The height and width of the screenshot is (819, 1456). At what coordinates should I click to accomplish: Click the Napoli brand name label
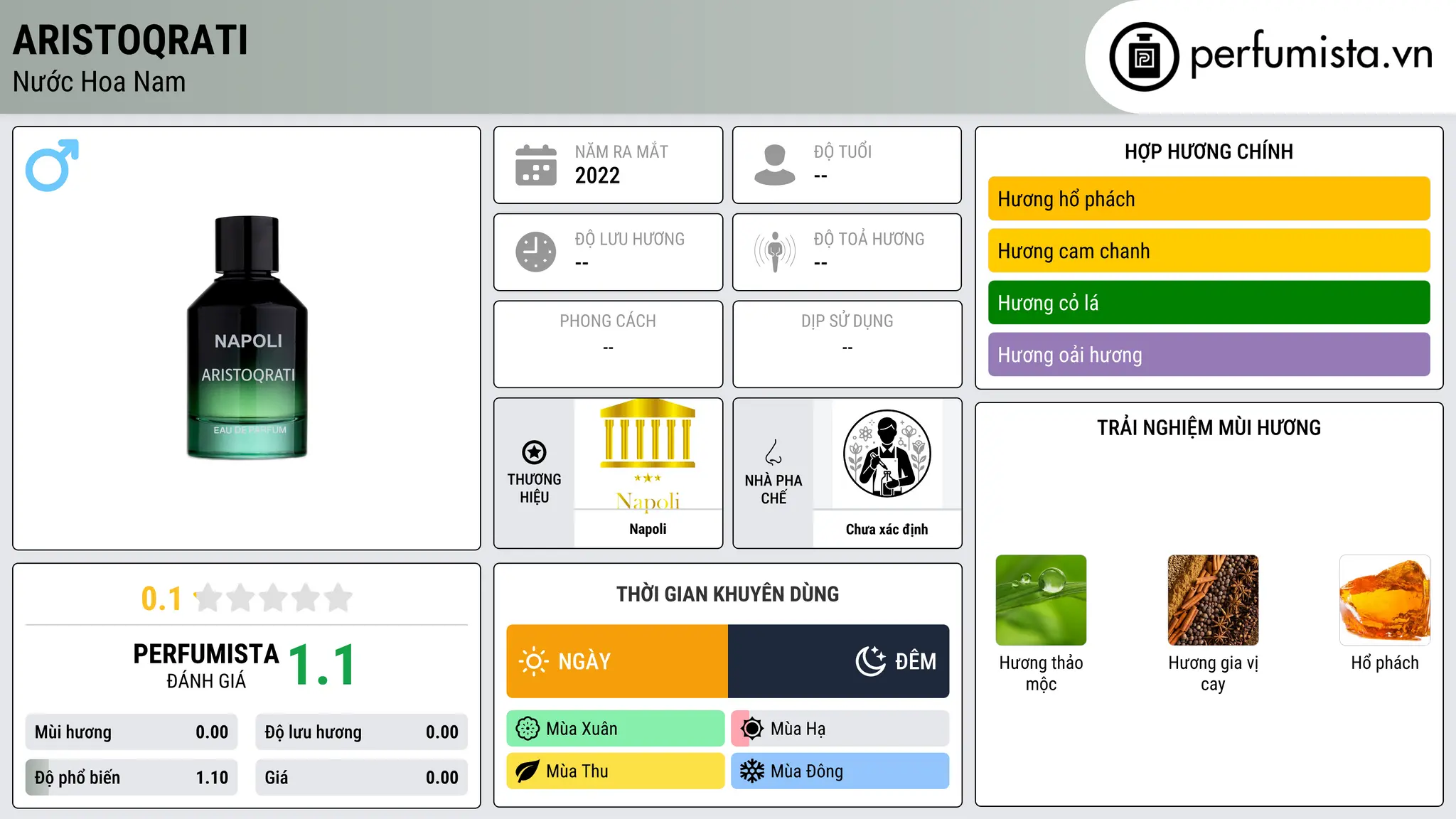pyautogui.click(x=648, y=529)
